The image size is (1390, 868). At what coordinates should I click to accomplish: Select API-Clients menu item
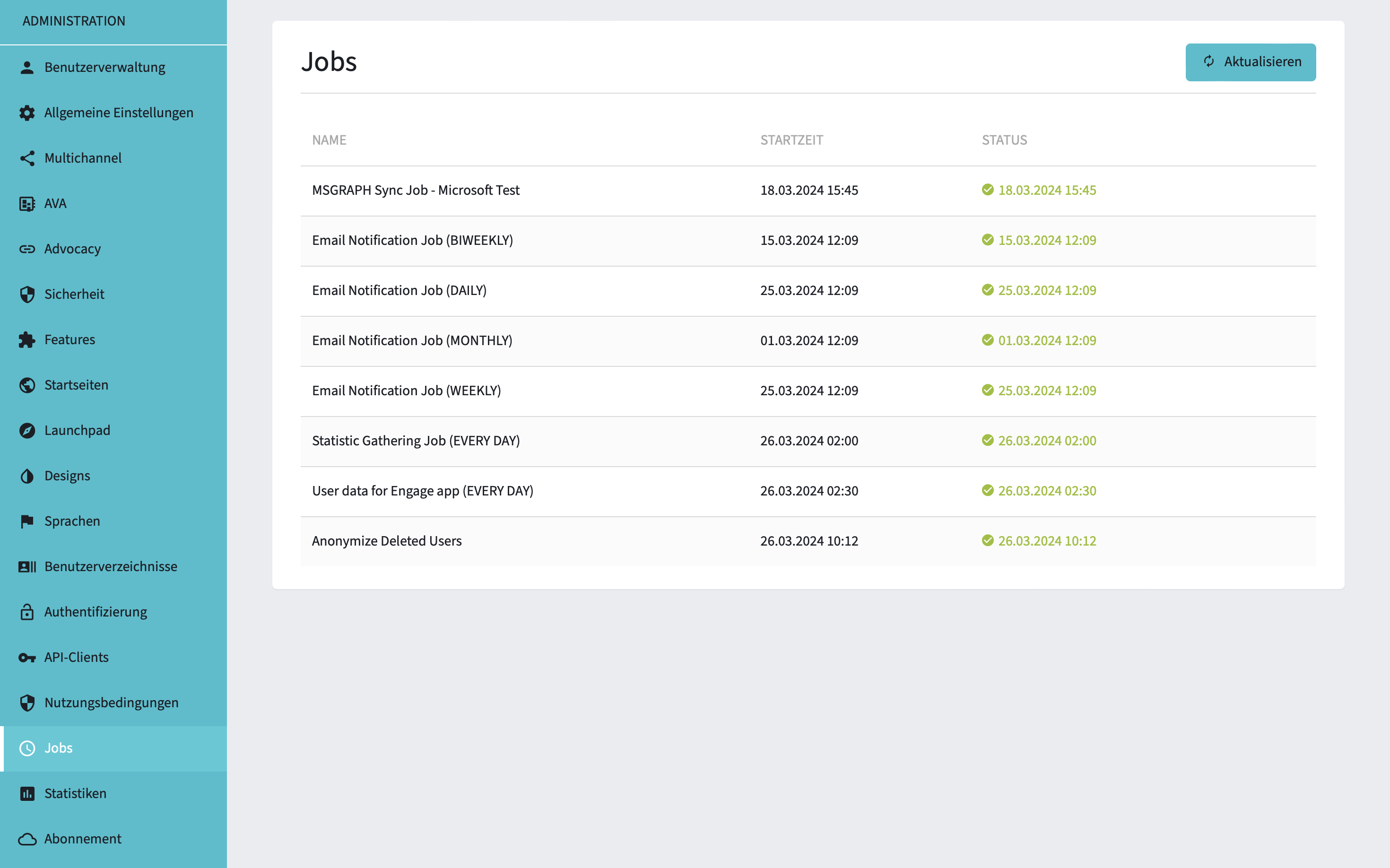(x=113, y=658)
